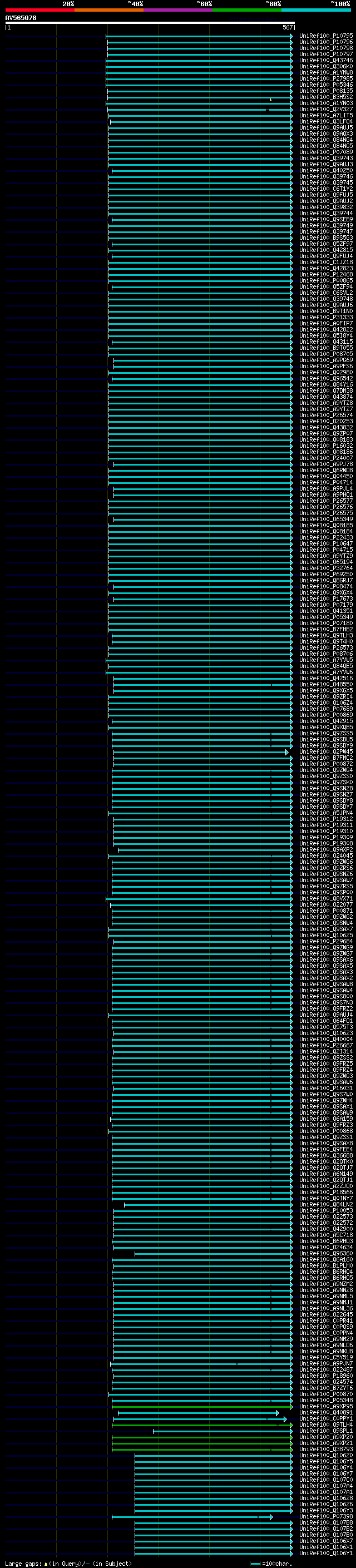
Task: Select the UniRef100_P19308 label
Action: coord(325,843)
